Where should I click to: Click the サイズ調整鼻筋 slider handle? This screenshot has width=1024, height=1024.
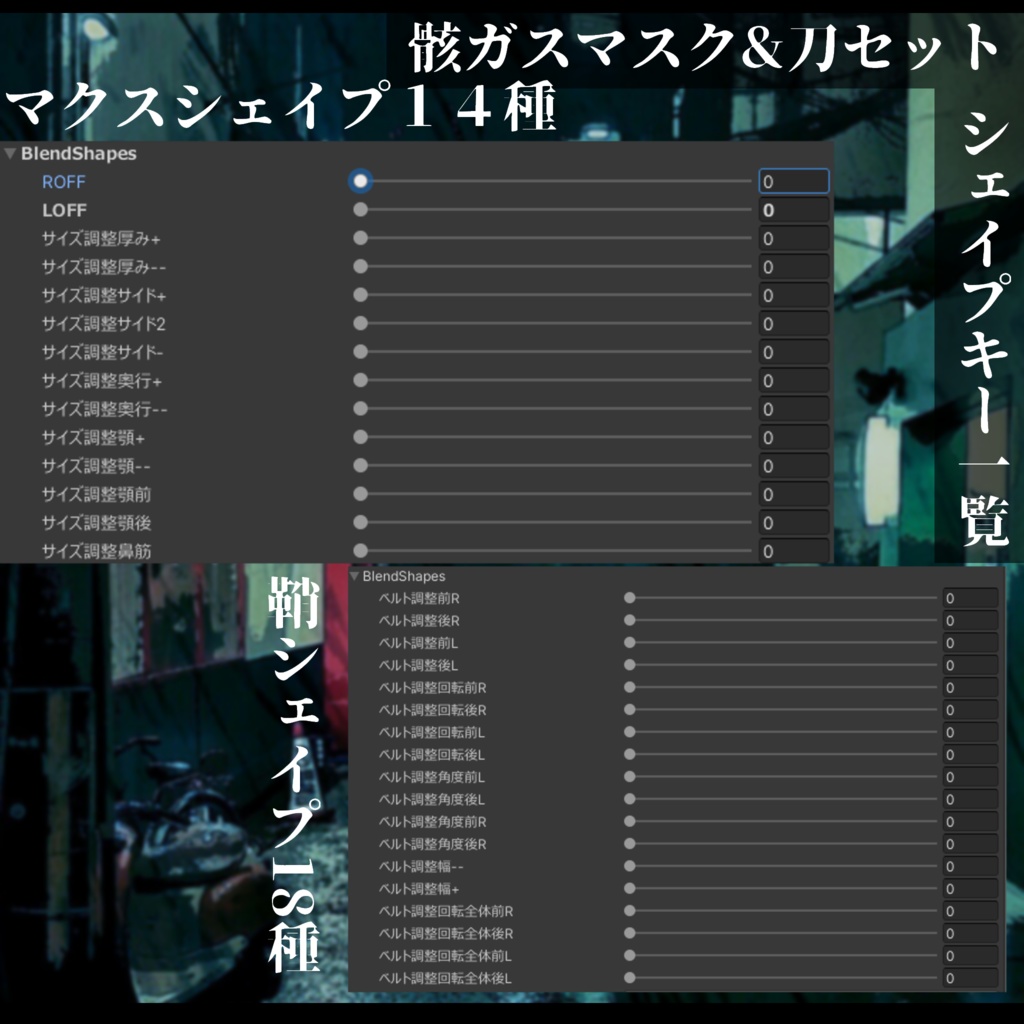[359, 550]
